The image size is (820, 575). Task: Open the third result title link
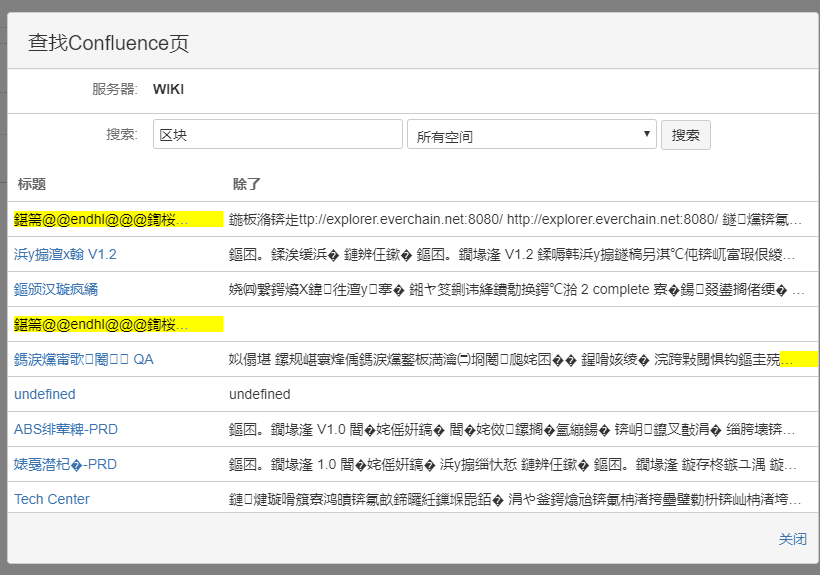(55, 290)
